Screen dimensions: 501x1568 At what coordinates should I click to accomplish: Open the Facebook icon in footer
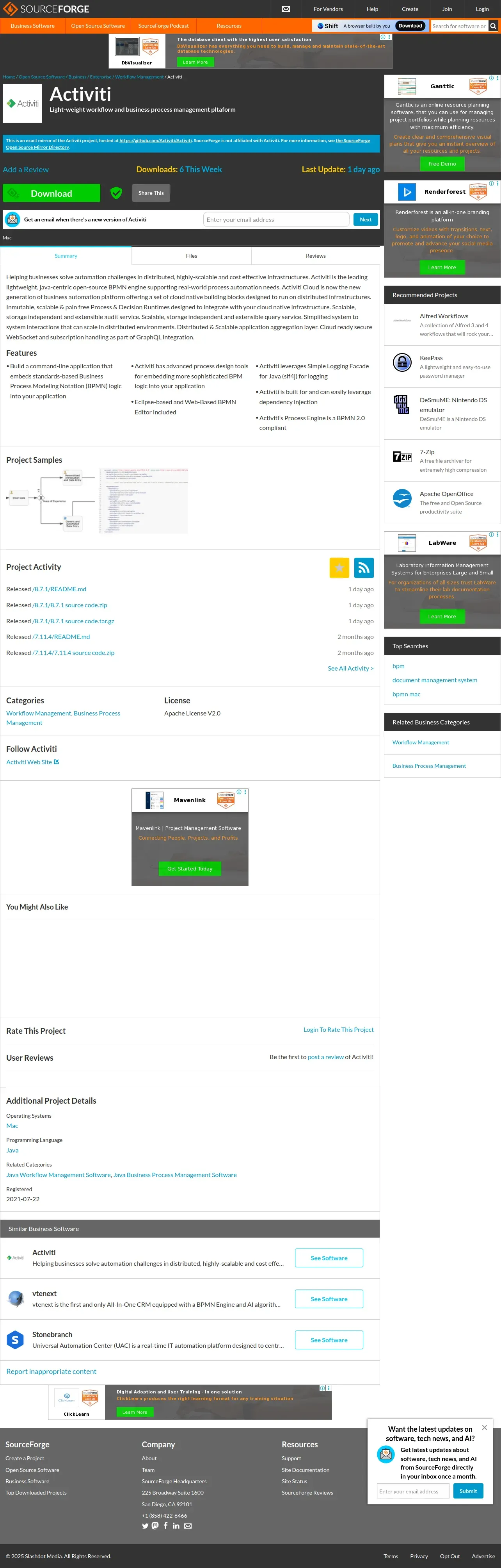(165, 1525)
